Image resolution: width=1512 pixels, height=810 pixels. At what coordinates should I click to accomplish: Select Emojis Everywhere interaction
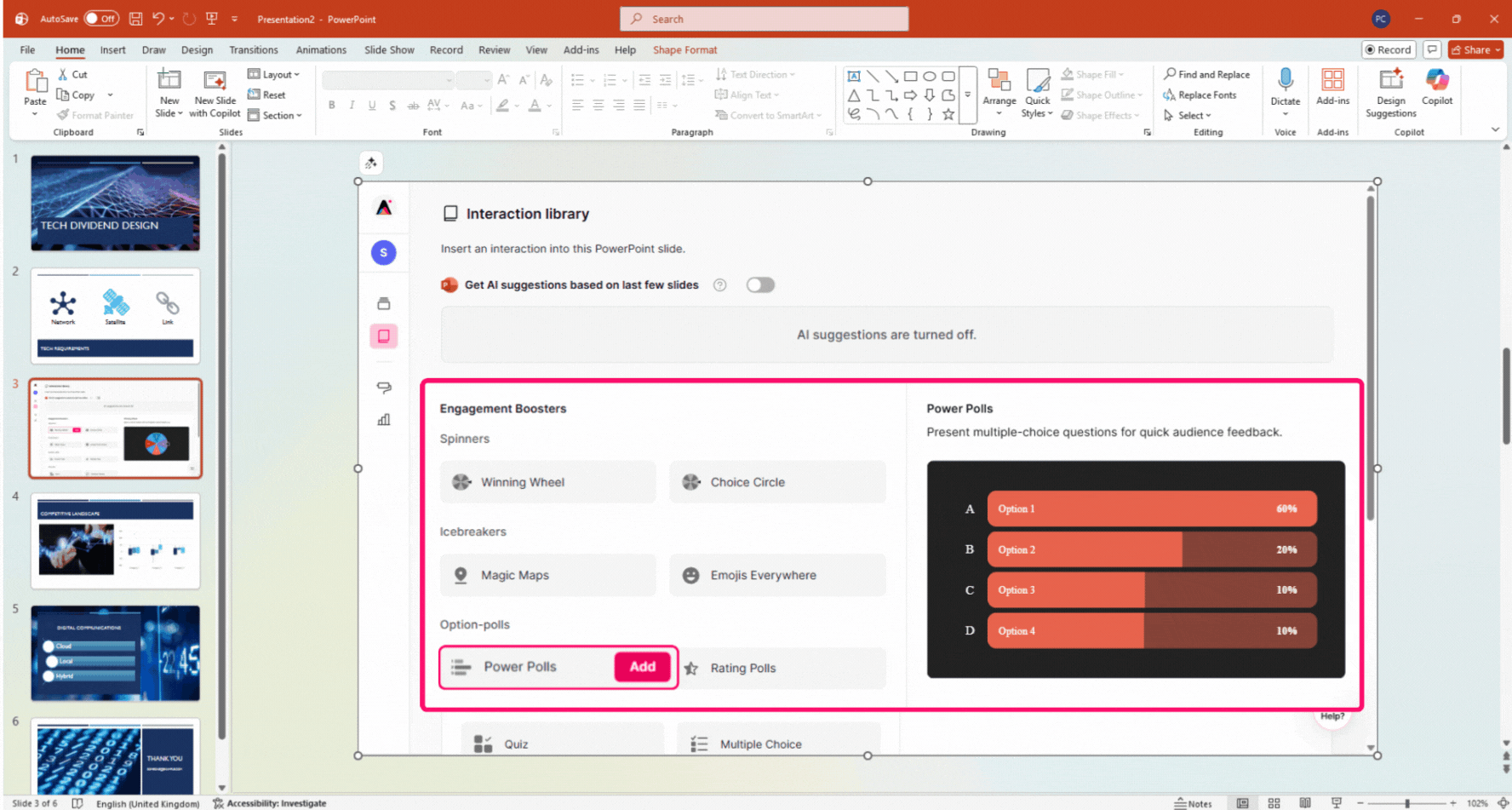777,575
